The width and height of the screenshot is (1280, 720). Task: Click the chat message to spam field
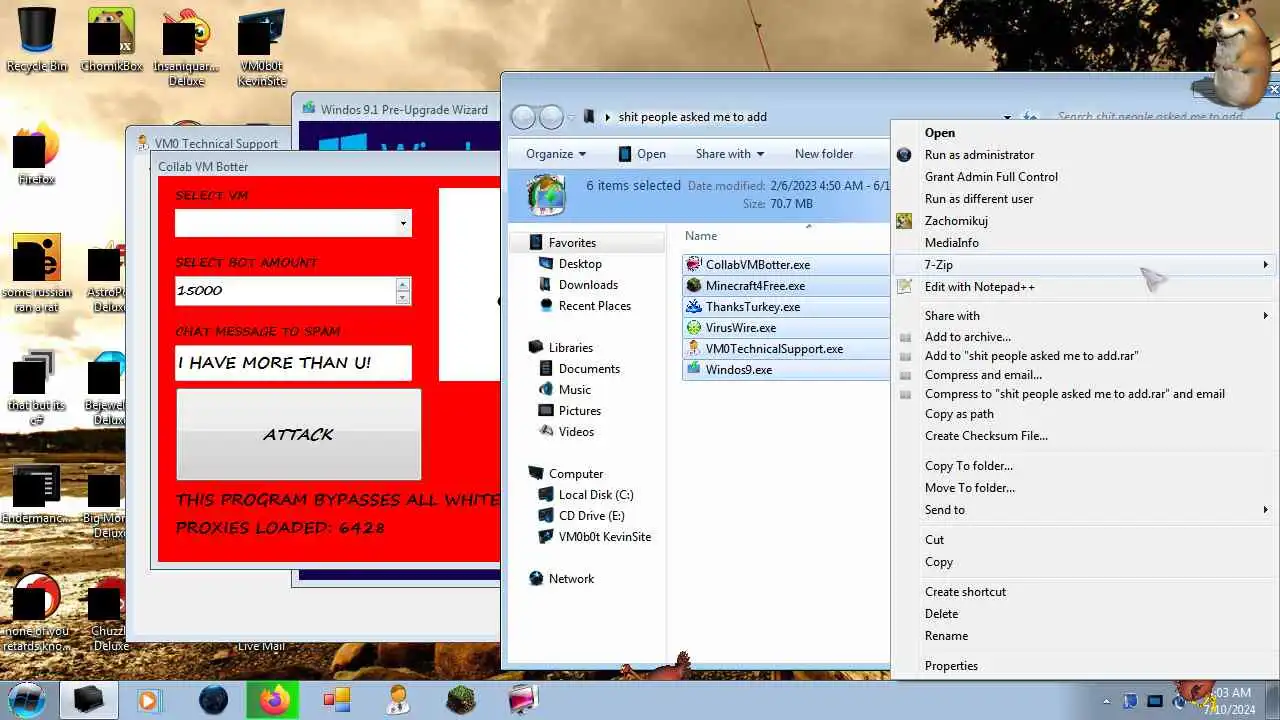293,363
